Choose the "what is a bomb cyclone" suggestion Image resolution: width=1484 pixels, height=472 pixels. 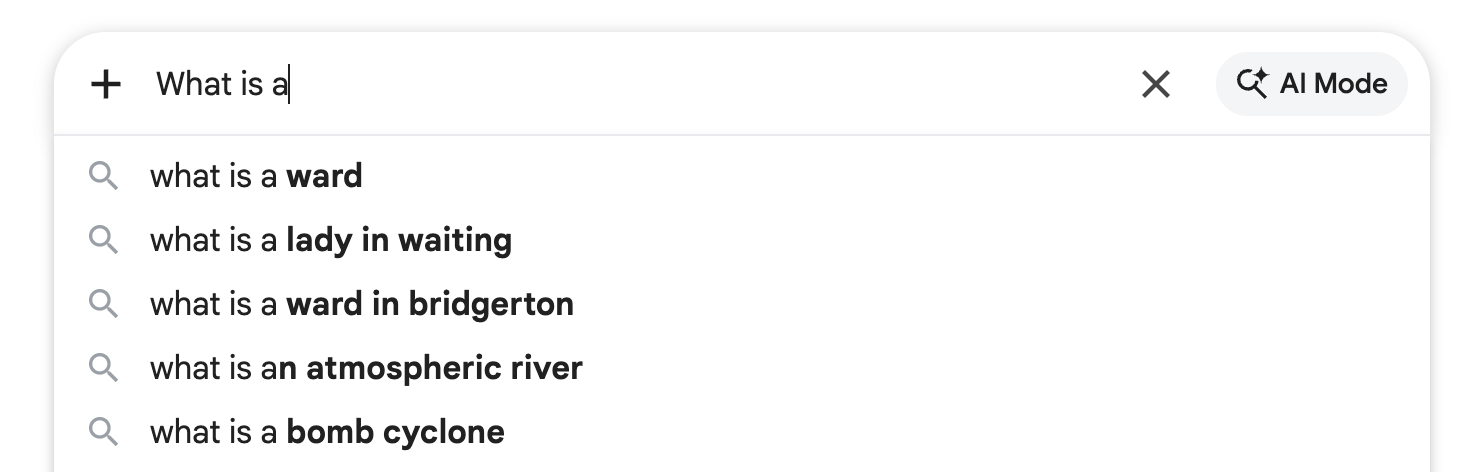(x=327, y=432)
